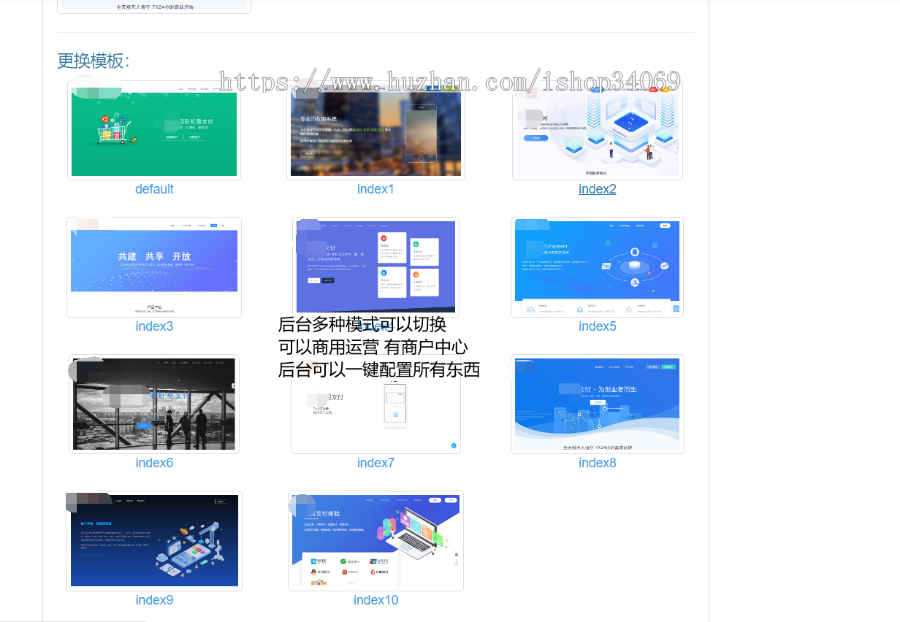Image resolution: width=900 pixels, height=622 pixels.
Task: Click the circular-diagram index5 preview thumbnail
Action: 597,266
